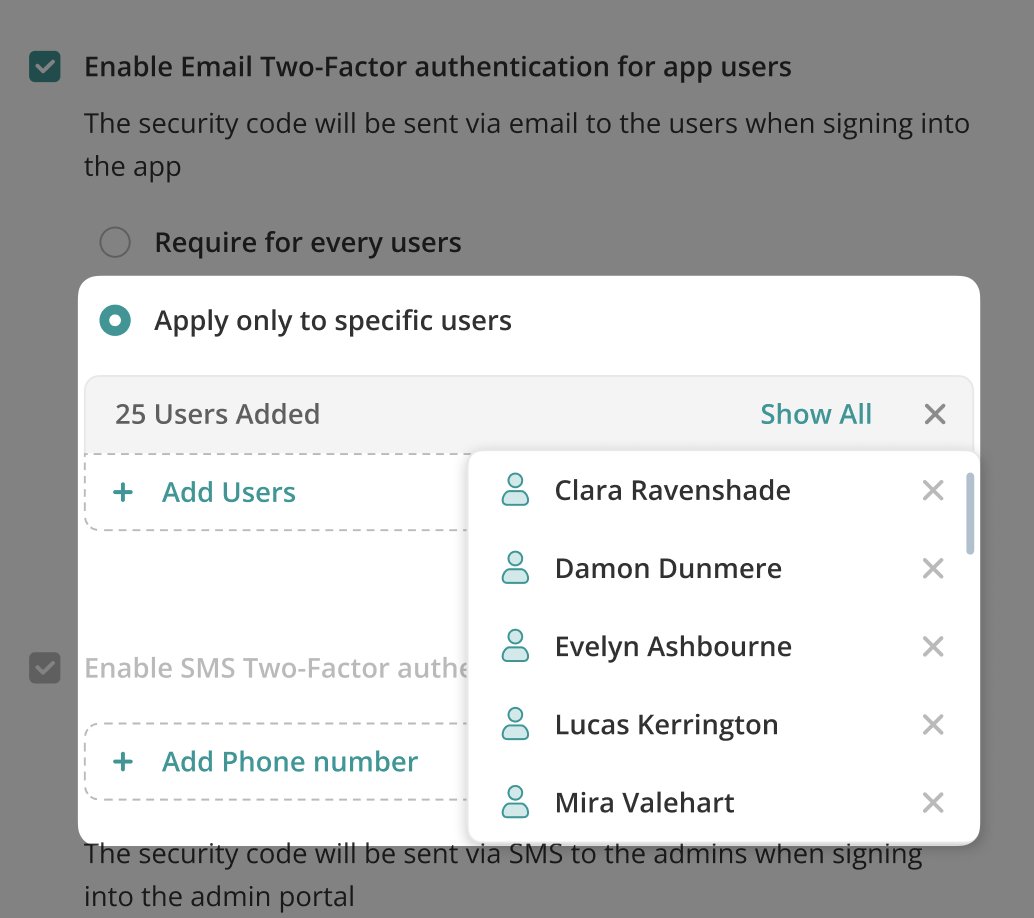Remove Clara Ravenshade from the user list
The height and width of the screenshot is (918, 1034).
click(933, 491)
